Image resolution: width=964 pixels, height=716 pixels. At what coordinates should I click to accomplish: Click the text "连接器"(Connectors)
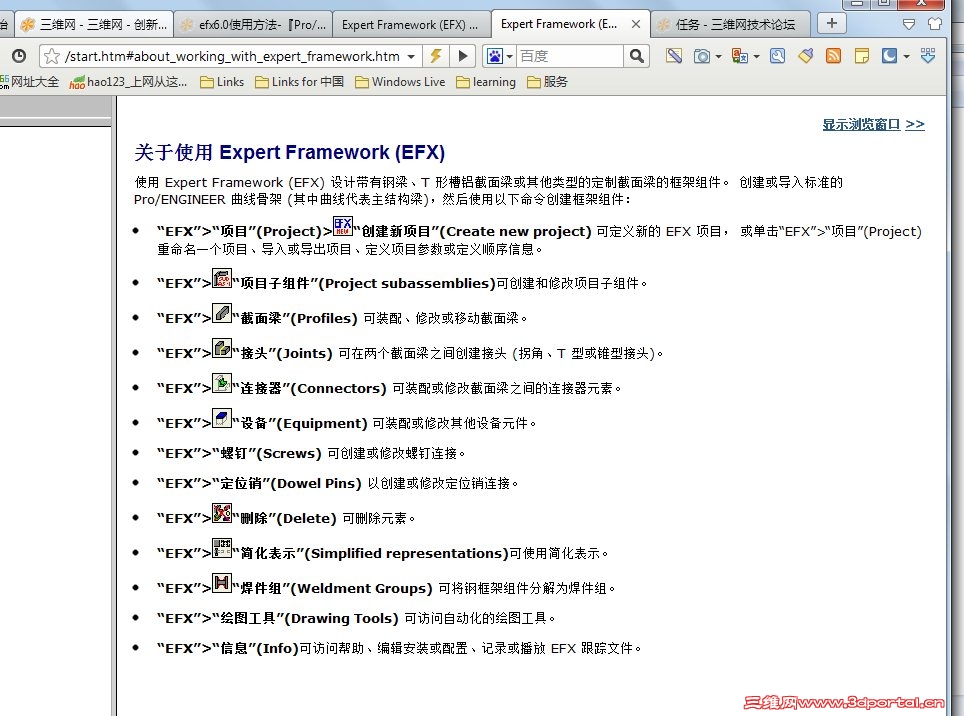coord(310,388)
